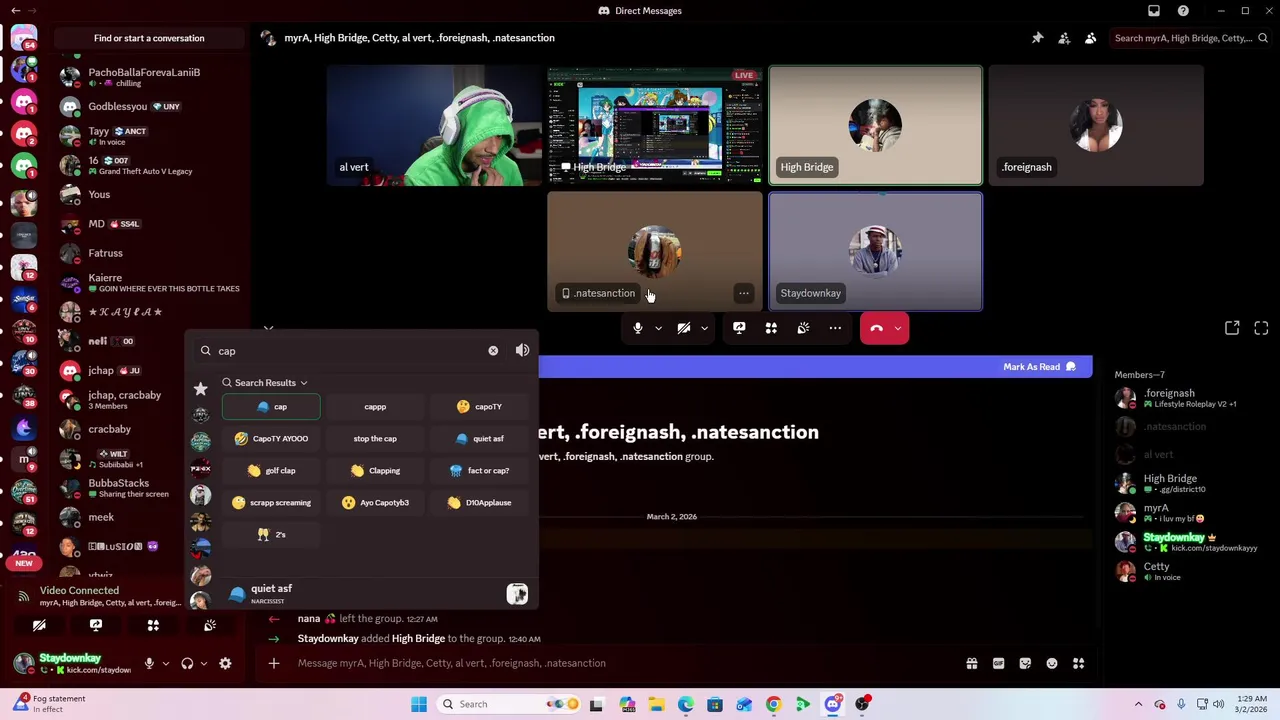Open soundboard in voice connected panel
The height and width of the screenshot is (720, 1280).
tap(210, 625)
